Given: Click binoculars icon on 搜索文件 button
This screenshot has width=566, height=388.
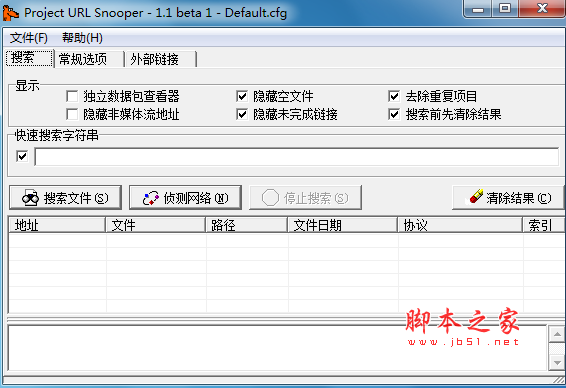Looking at the screenshot, I should tap(30, 198).
